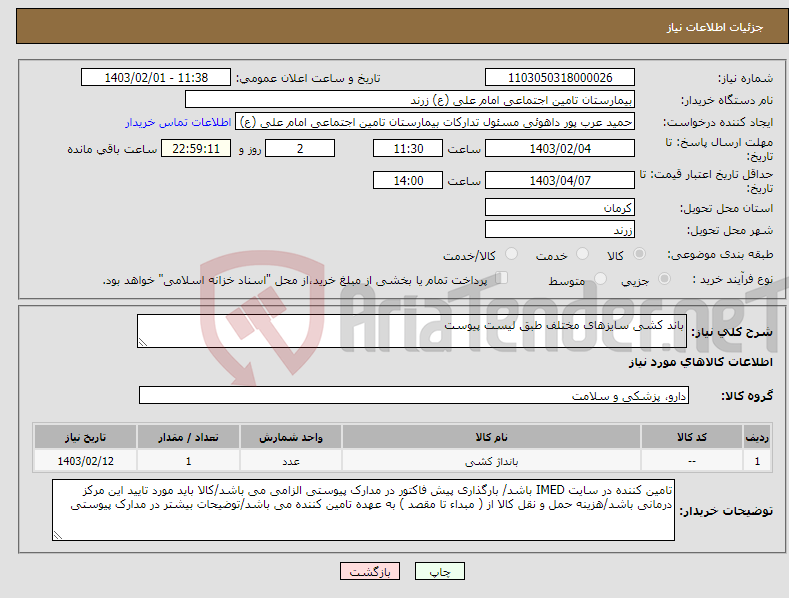The width and height of the screenshot is (789, 598).
Task: Click the چاپ (print) button
Action: click(x=439, y=571)
